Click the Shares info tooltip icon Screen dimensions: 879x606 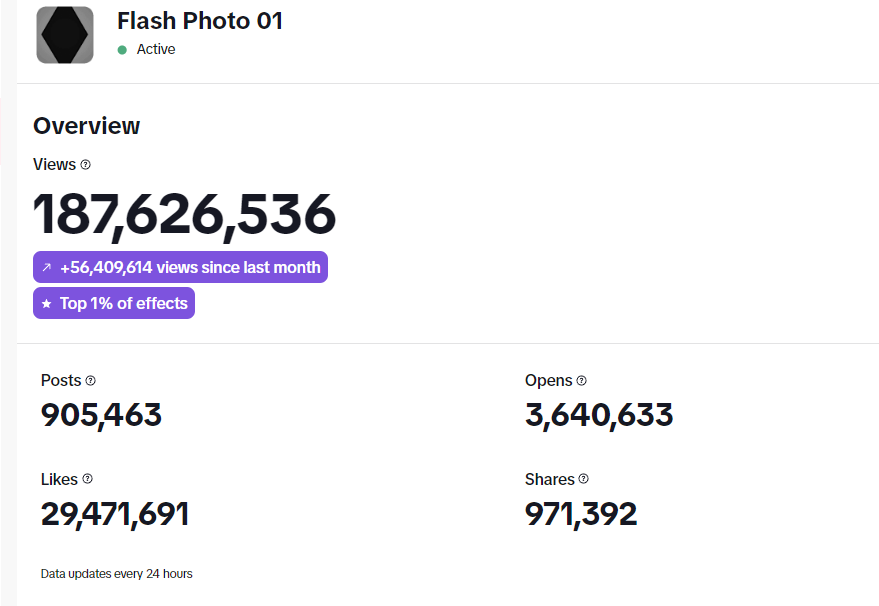click(584, 480)
